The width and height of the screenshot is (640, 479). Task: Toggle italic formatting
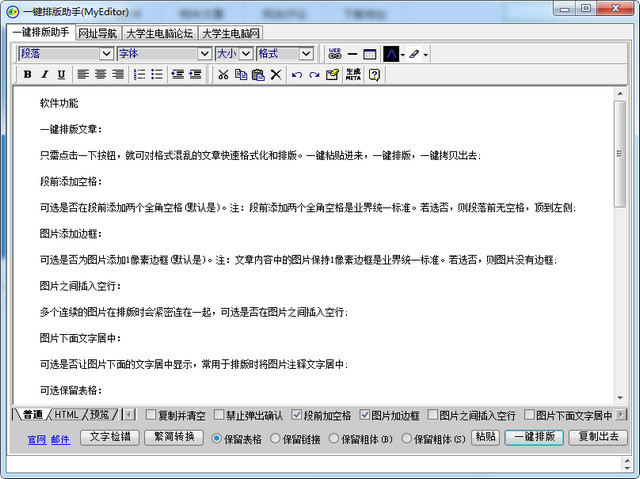point(44,74)
